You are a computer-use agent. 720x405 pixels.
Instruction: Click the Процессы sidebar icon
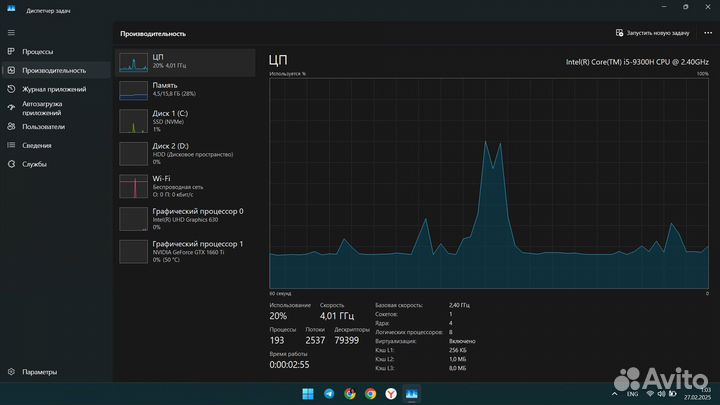point(11,51)
